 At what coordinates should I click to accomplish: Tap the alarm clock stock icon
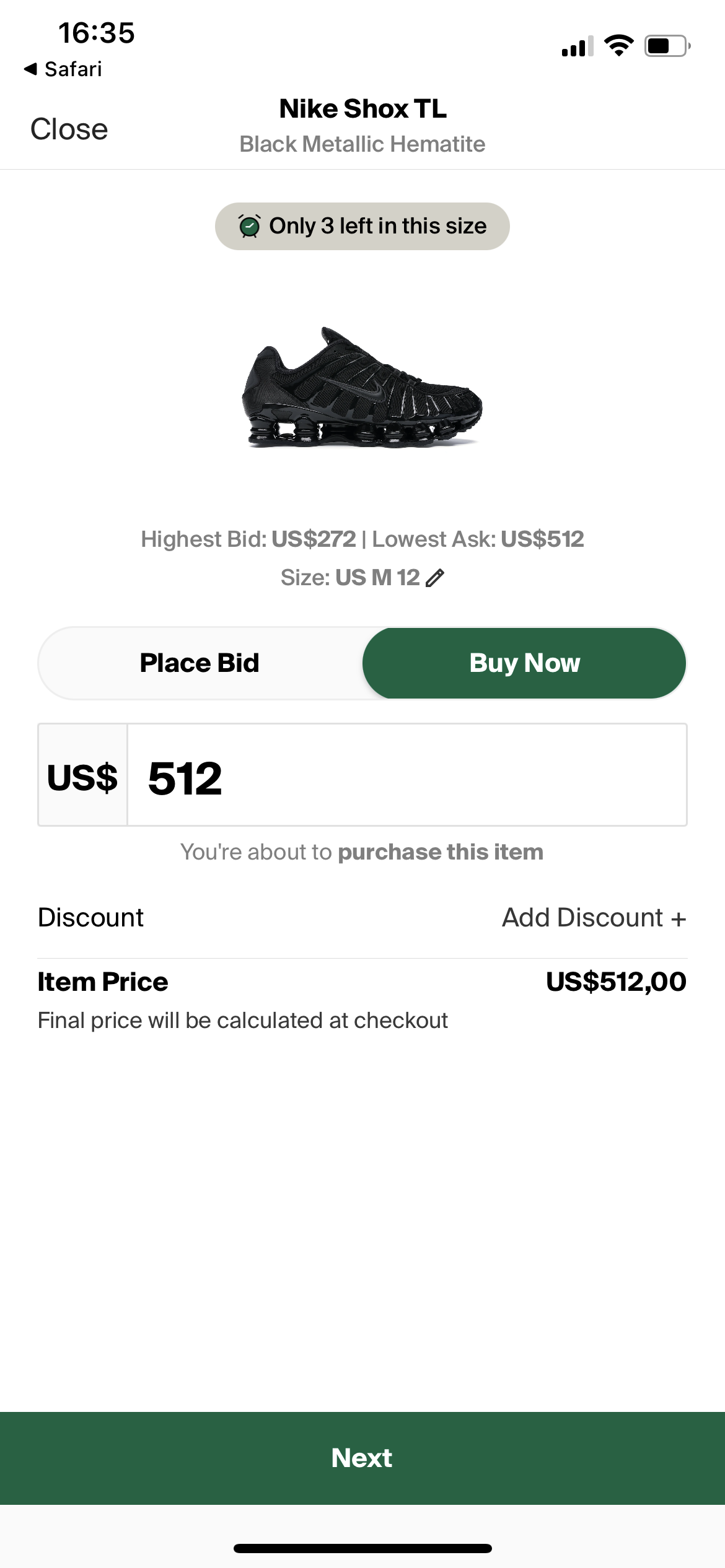249,226
